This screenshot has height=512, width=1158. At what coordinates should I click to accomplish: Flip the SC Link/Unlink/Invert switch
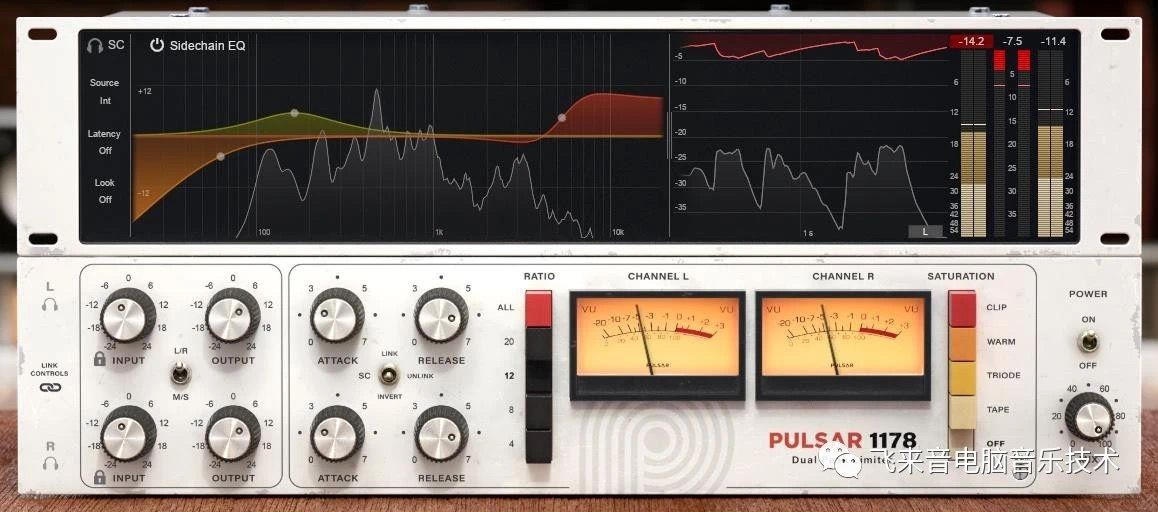pyautogui.click(x=386, y=375)
